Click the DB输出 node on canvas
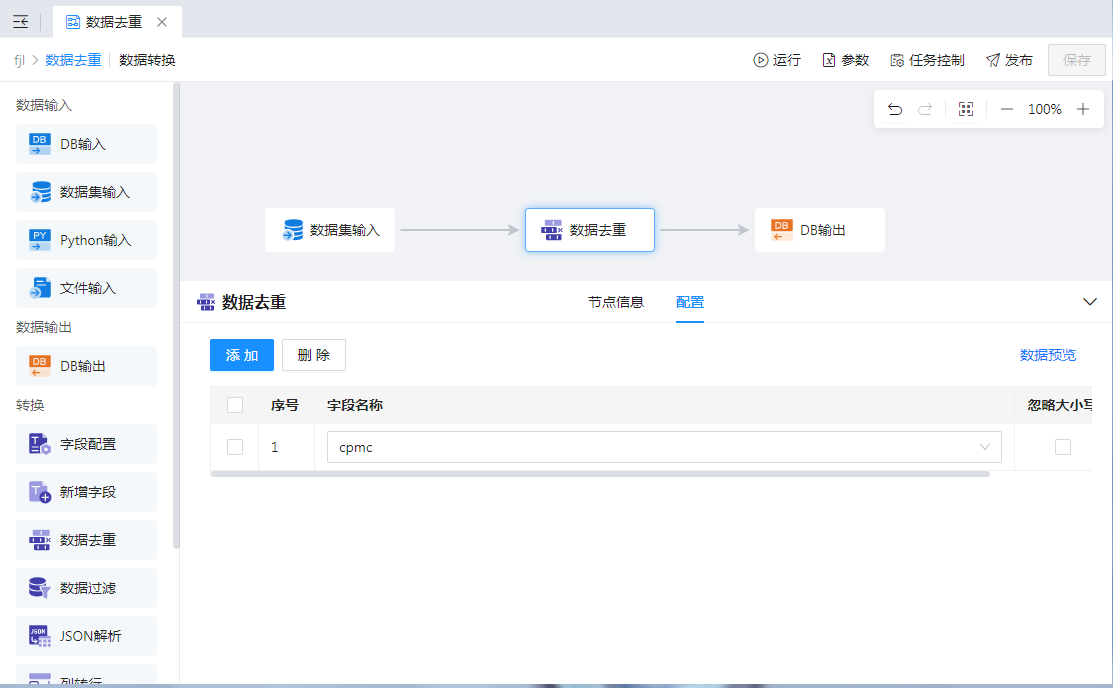 [x=819, y=230]
